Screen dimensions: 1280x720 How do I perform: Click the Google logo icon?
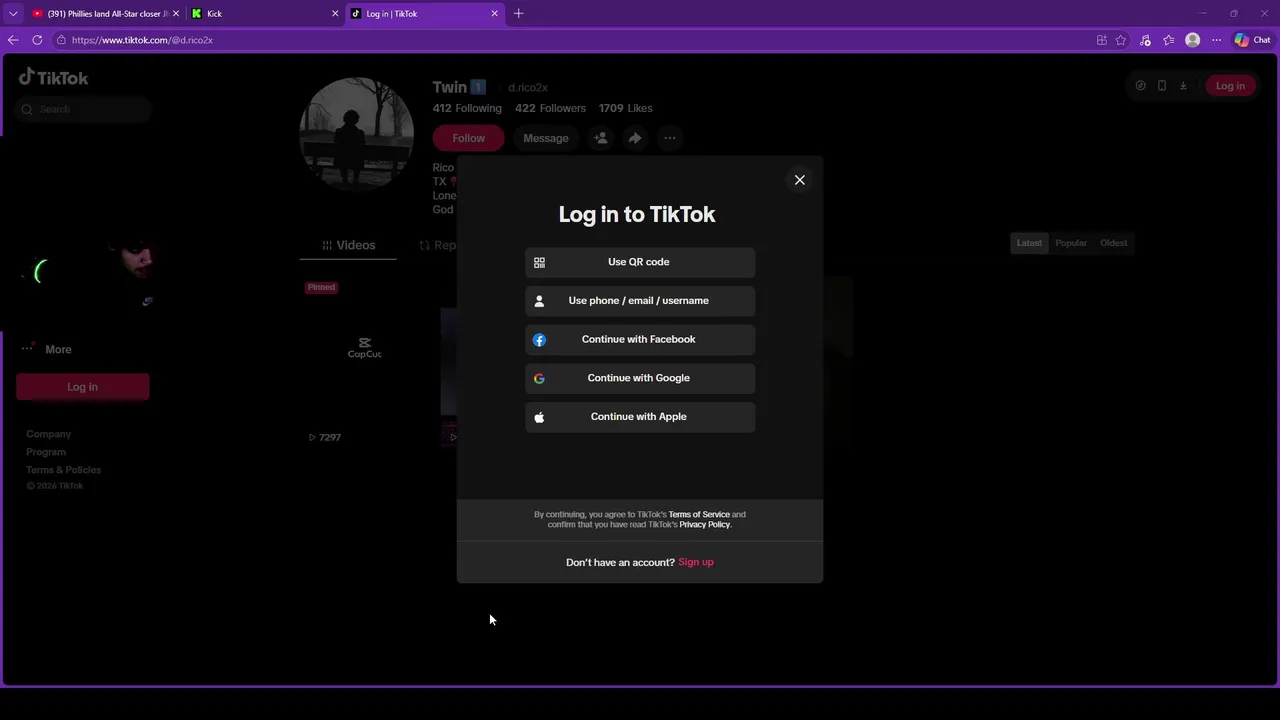pyautogui.click(x=539, y=379)
